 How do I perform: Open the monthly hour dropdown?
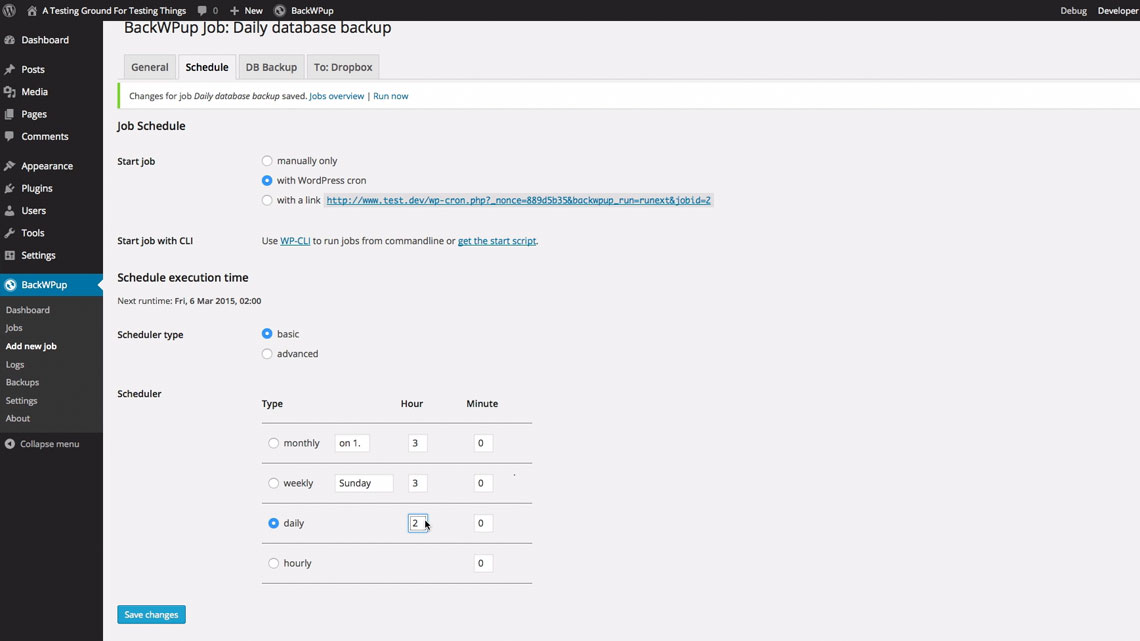coord(417,443)
